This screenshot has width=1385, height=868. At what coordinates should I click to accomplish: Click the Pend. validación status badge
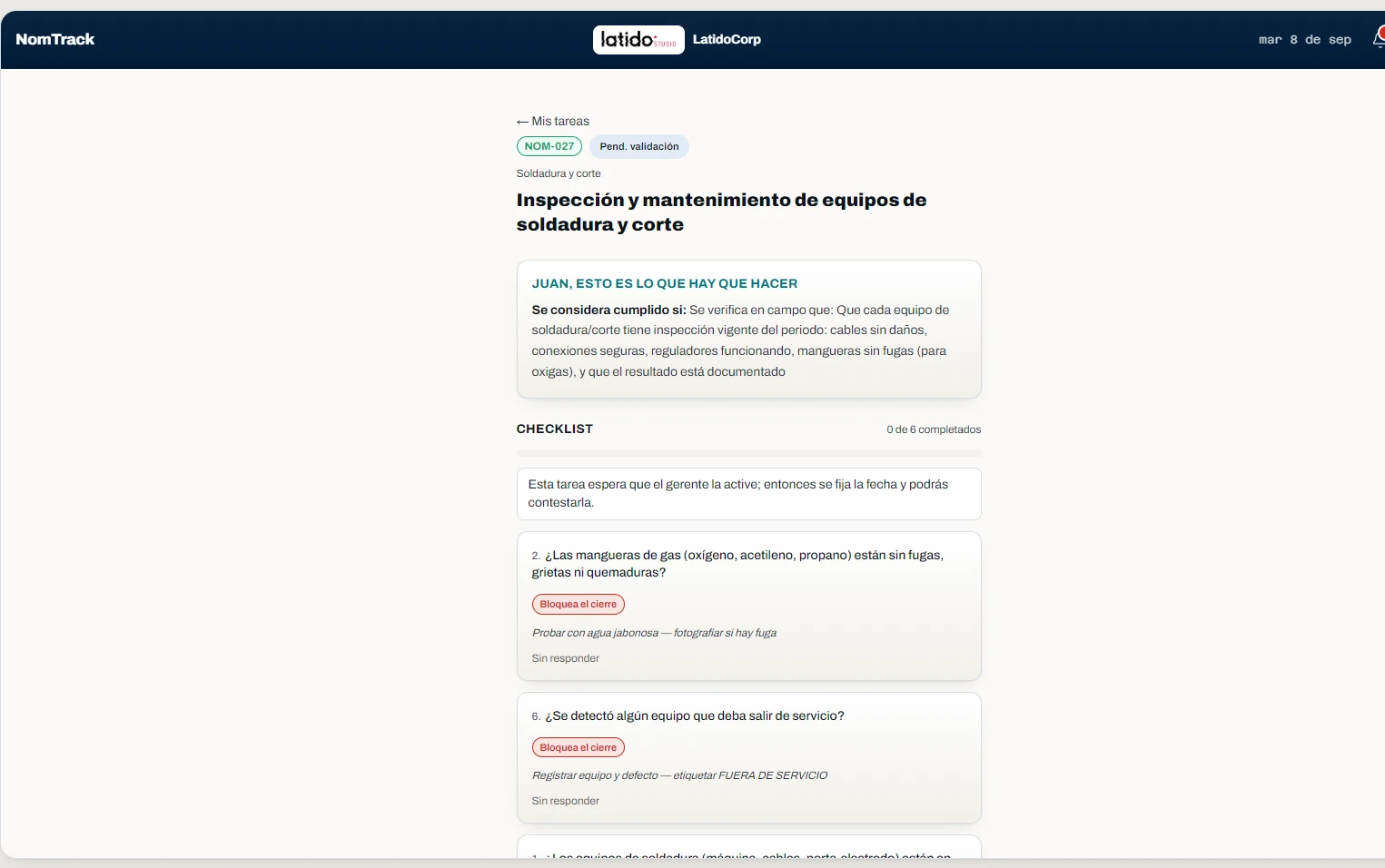point(639,146)
